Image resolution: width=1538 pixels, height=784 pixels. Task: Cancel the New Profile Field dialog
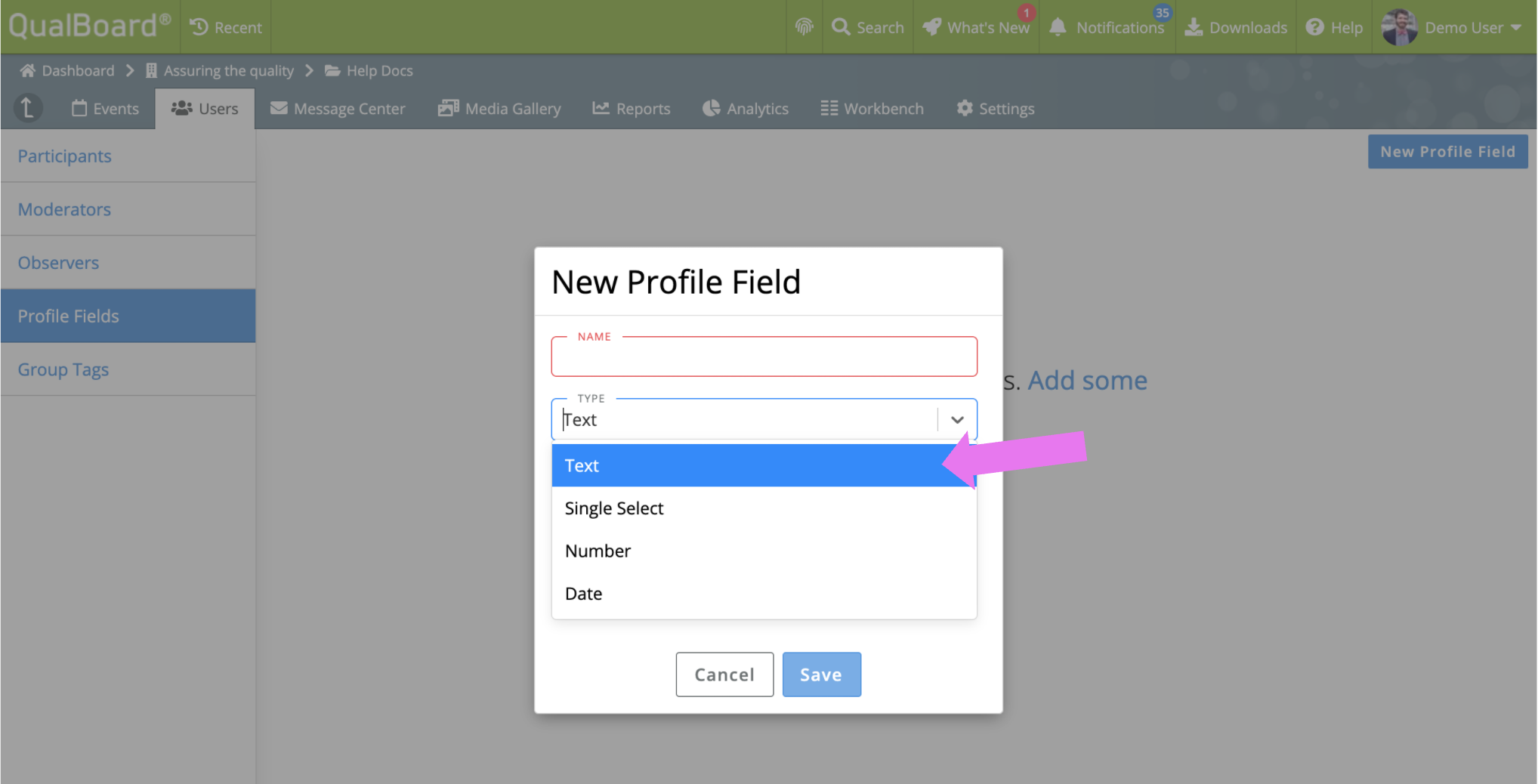[724, 674]
